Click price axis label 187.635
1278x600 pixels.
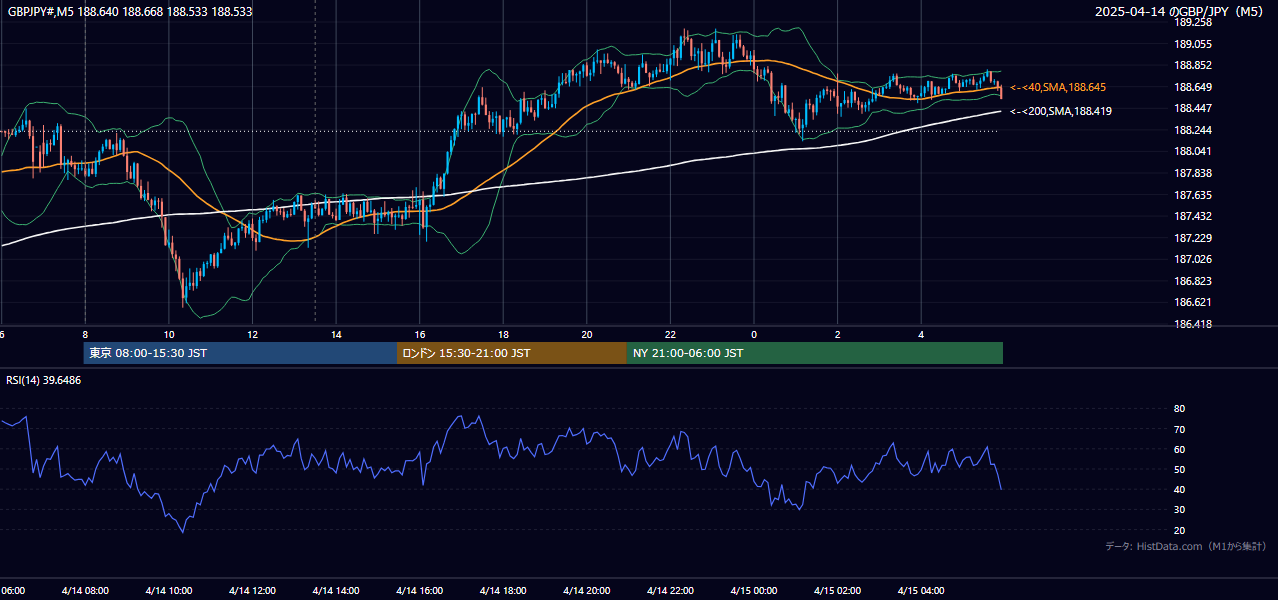click(x=1193, y=195)
